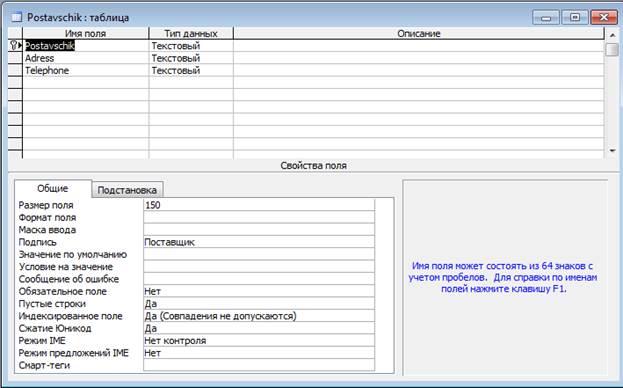
Task: Click the Имя поля column header
Action: [x=86, y=33]
